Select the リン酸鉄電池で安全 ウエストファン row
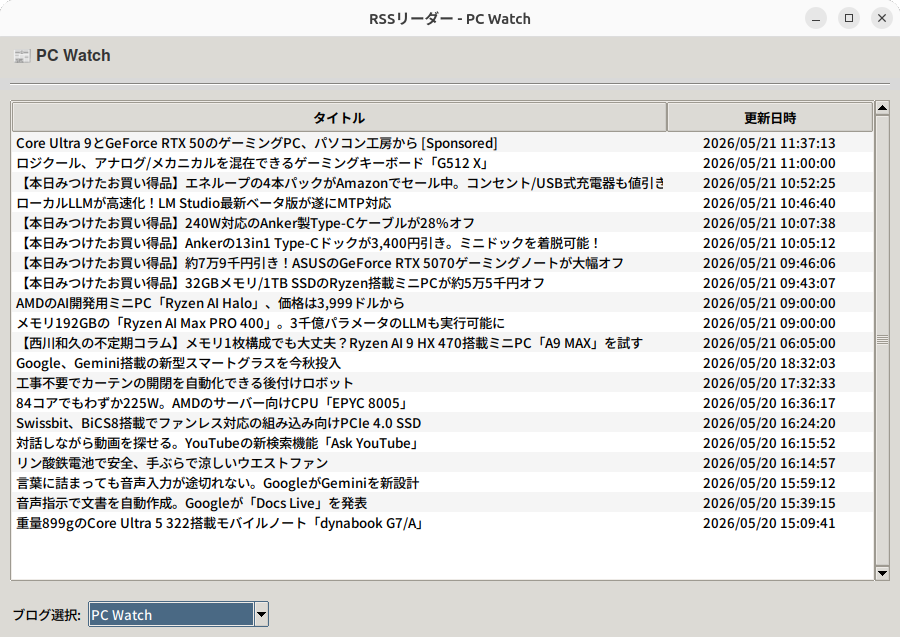The height and width of the screenshot is (637, 900). (442, 463)
